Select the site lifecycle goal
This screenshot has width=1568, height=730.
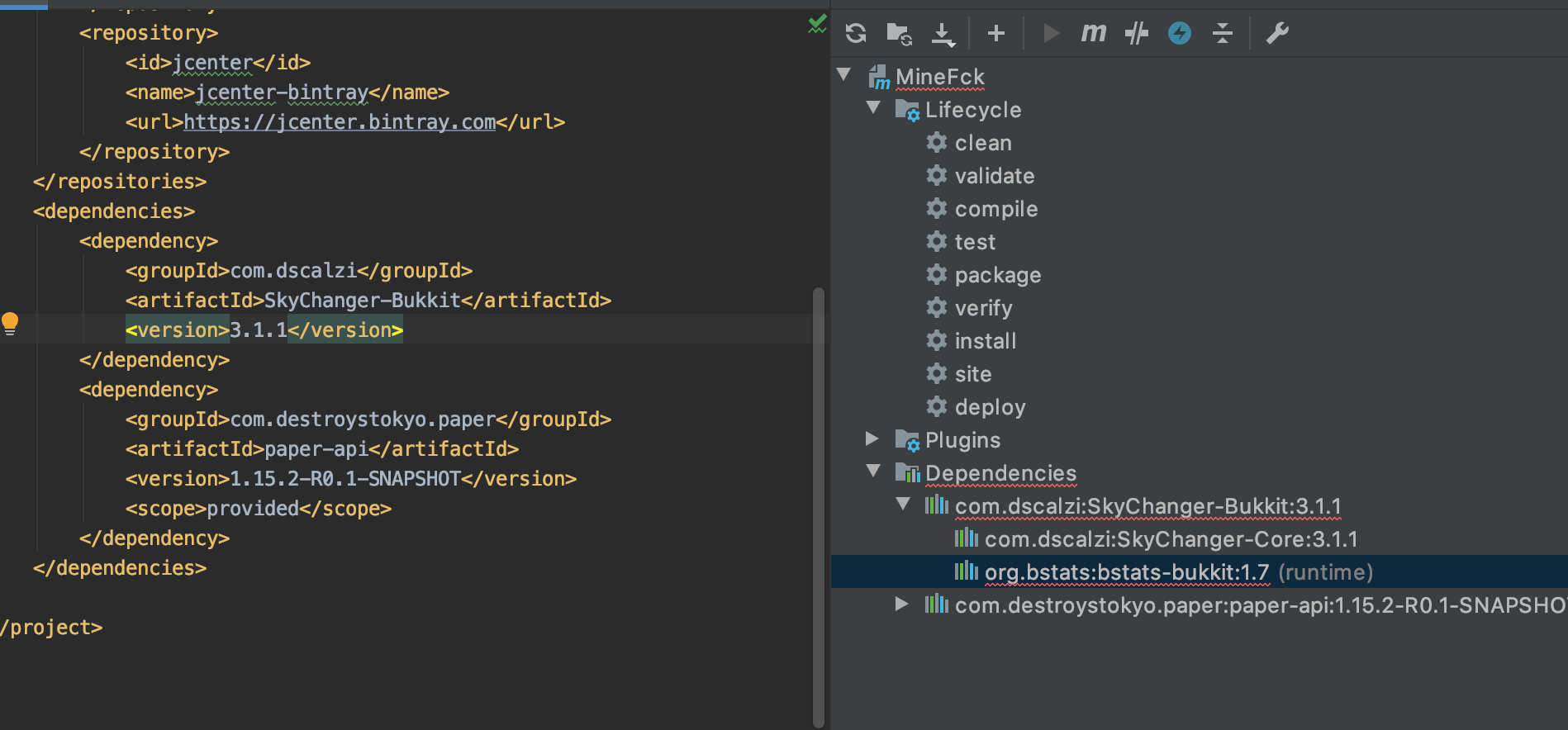click(x=973, y=374)
